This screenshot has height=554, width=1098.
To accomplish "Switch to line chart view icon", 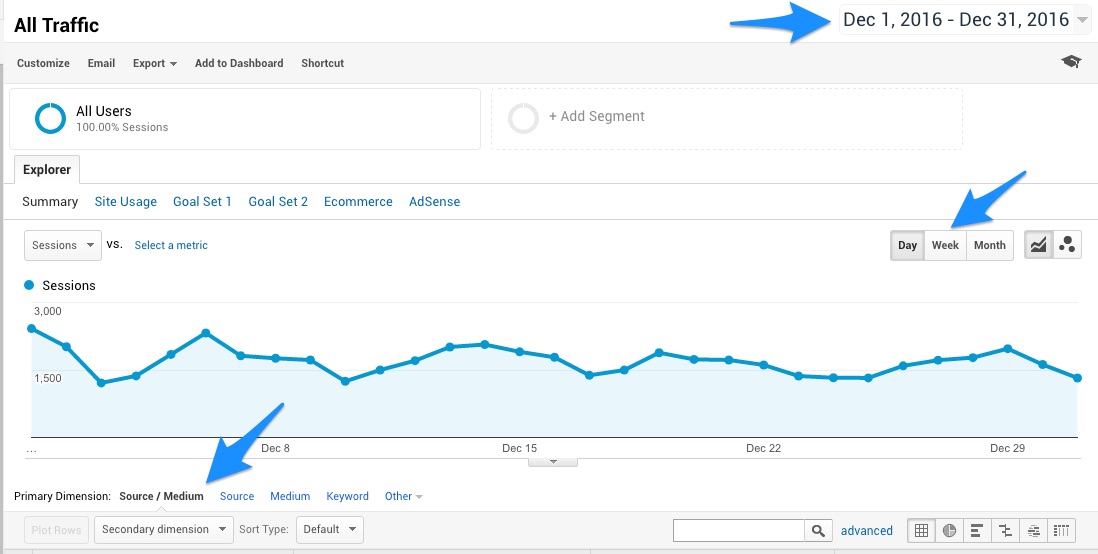I will coord(1038,245).
